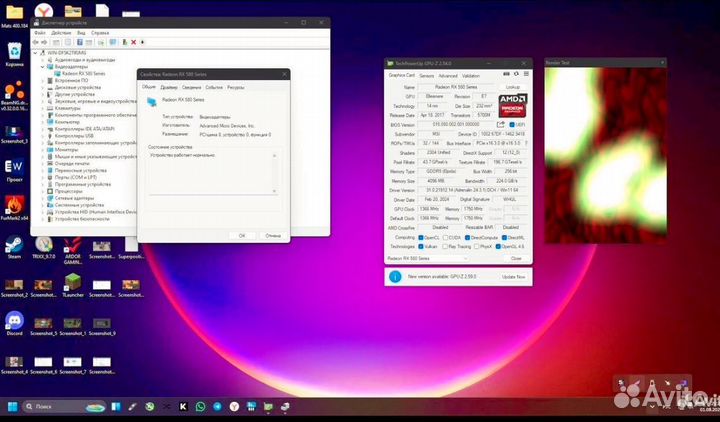Image resolution: width=720 pixels, height=422 pixels.
Task: Open the Файл menu in Device Manager
Action: tap(40, 33)
